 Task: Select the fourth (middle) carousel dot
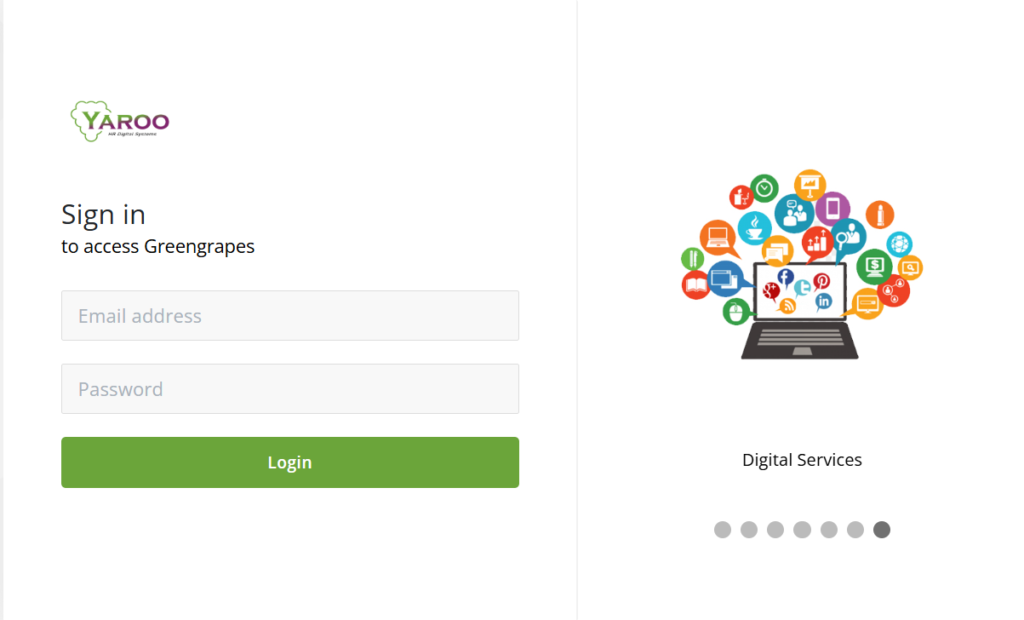pyautogui.click(x=802, y=530)
